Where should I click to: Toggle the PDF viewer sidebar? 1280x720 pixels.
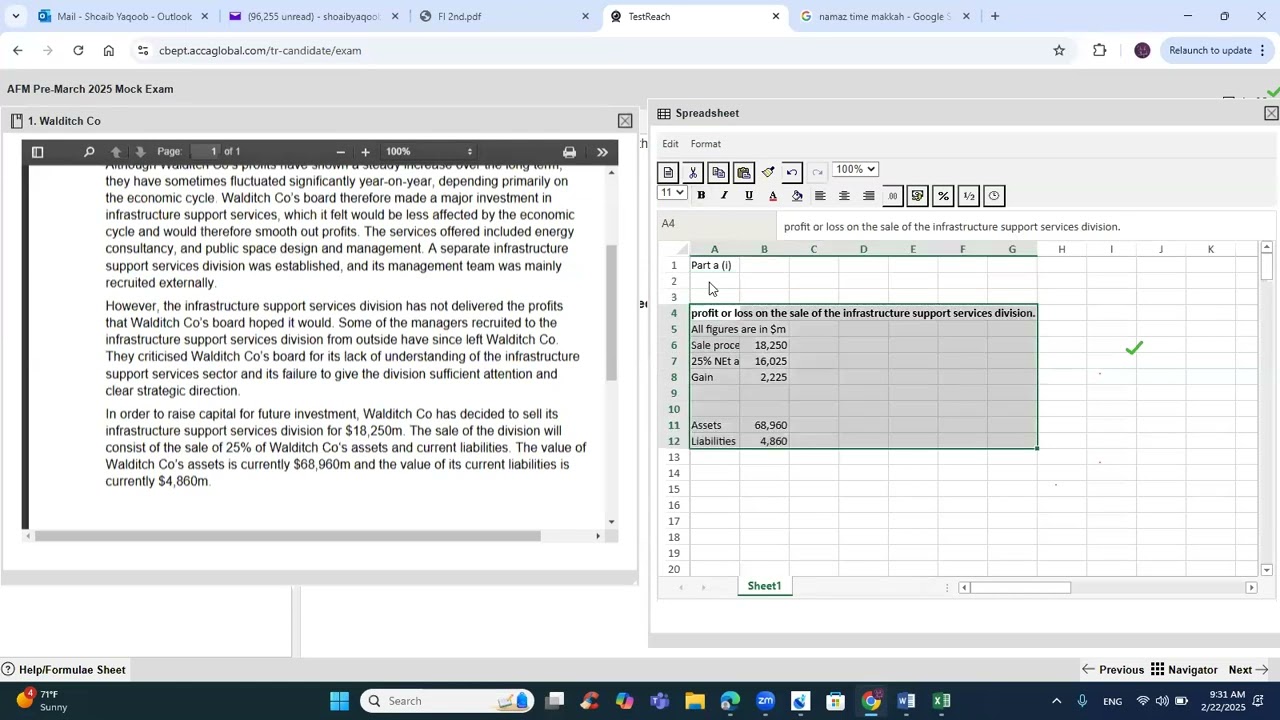[x=38, y=152]
